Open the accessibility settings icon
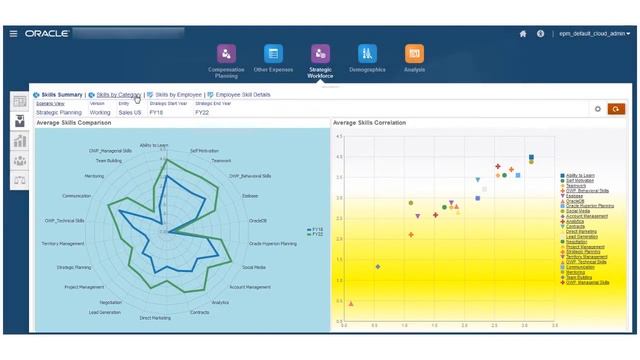This screenshot has width=640, height=360. click(540, 34)
